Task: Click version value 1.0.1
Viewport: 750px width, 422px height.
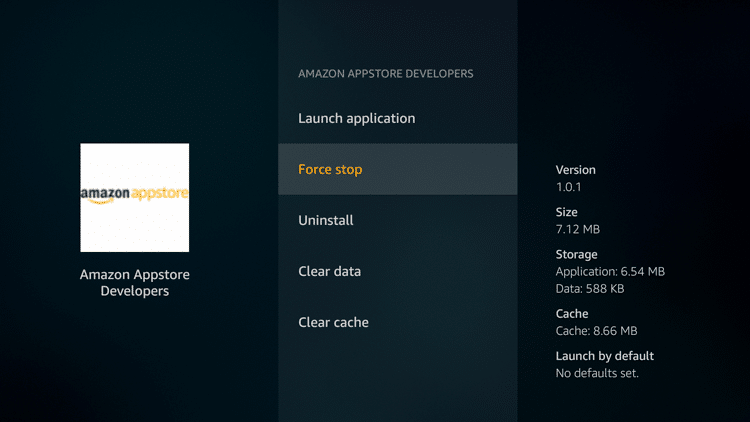Action: click(568, 187)
